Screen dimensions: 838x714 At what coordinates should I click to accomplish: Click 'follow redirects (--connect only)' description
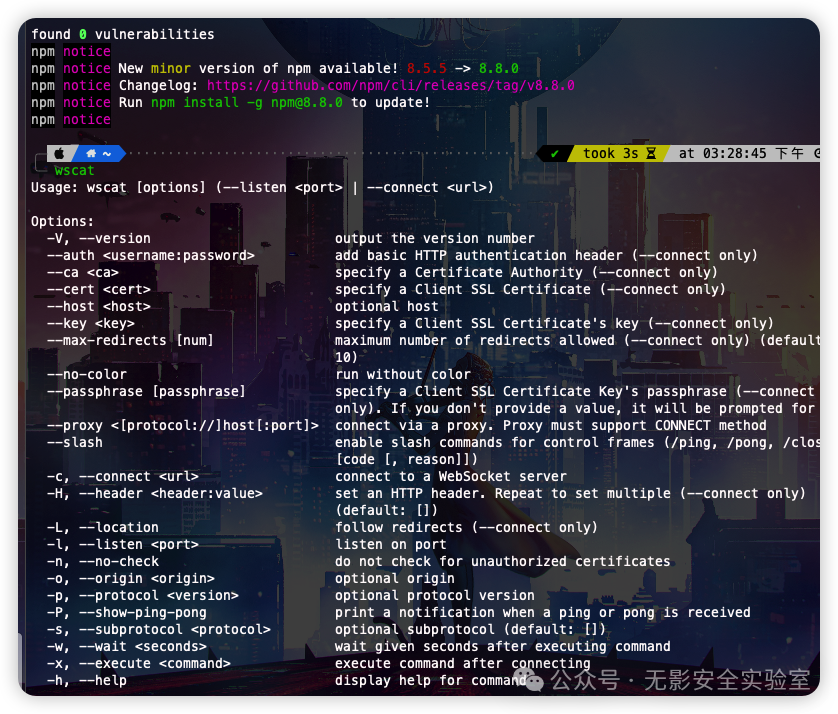pos(467,527)
